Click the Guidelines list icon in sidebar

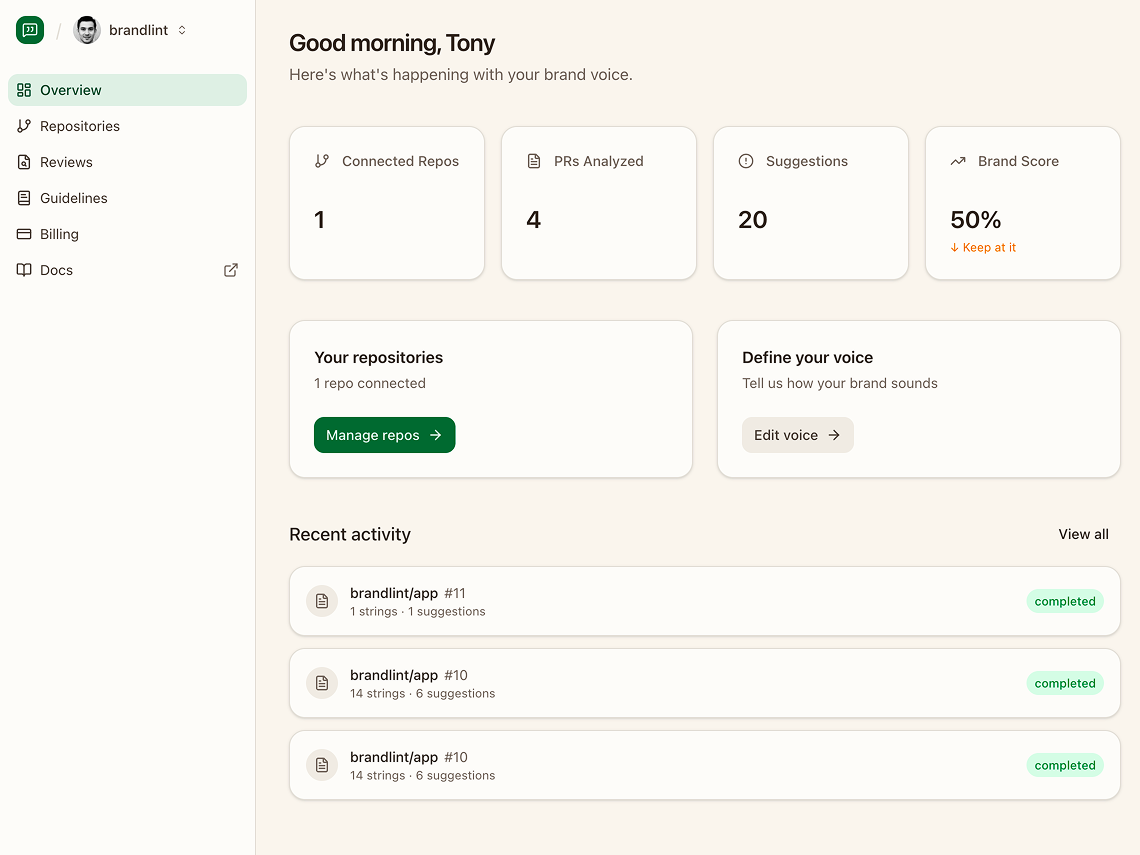click(22, 197)
